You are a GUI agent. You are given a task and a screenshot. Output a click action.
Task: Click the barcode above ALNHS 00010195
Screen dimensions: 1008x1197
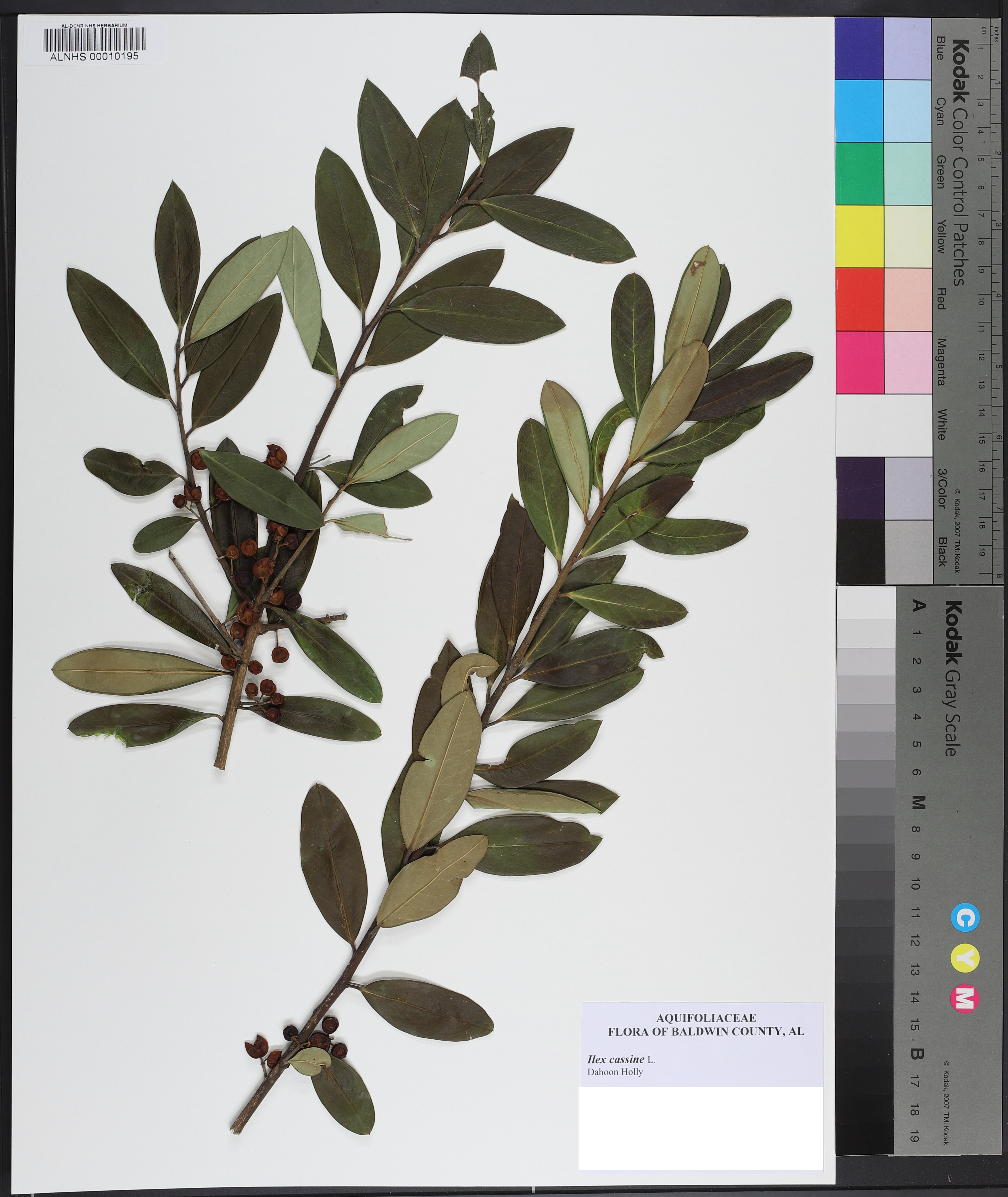click(94, 40)
